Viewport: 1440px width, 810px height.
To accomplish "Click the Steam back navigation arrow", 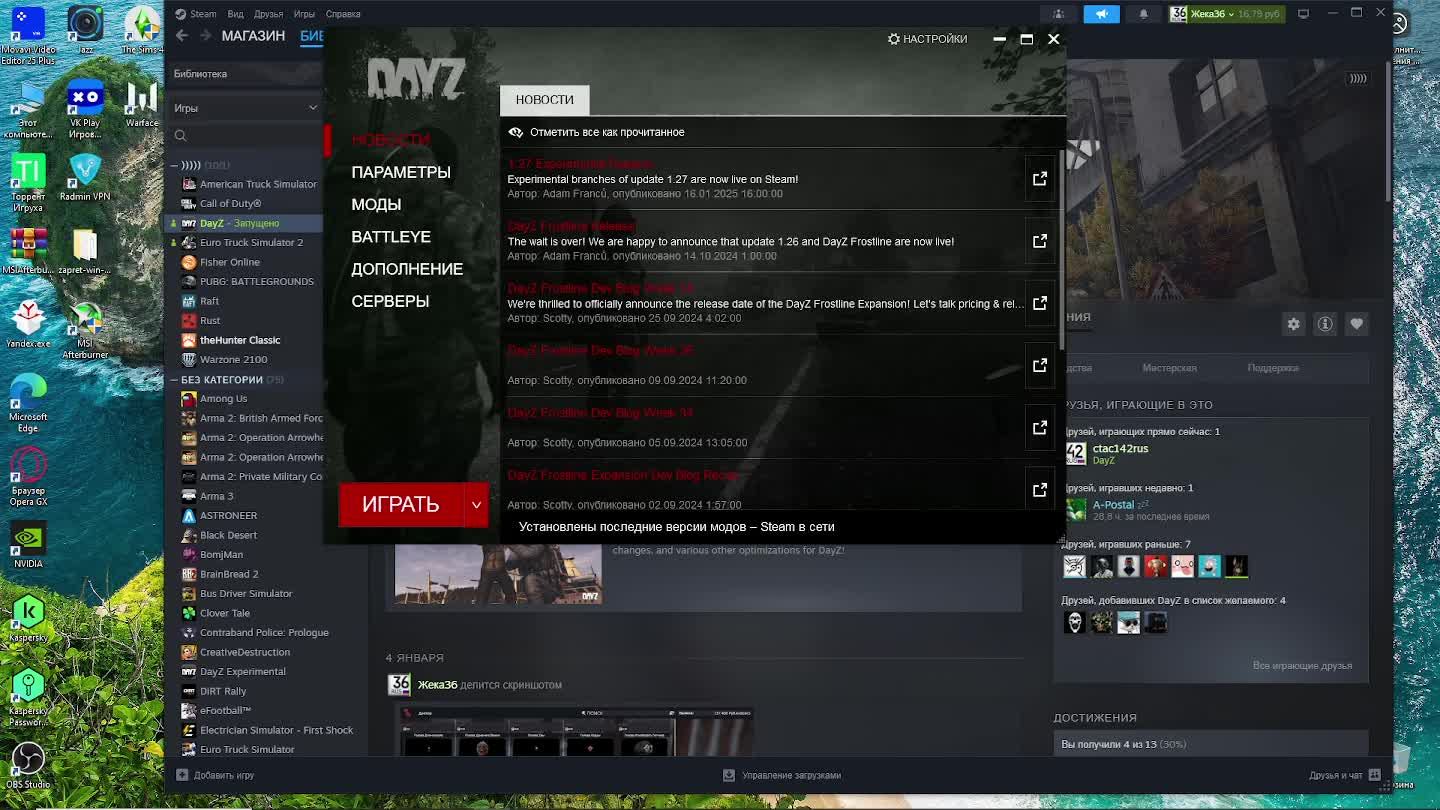I will point(181,36).
